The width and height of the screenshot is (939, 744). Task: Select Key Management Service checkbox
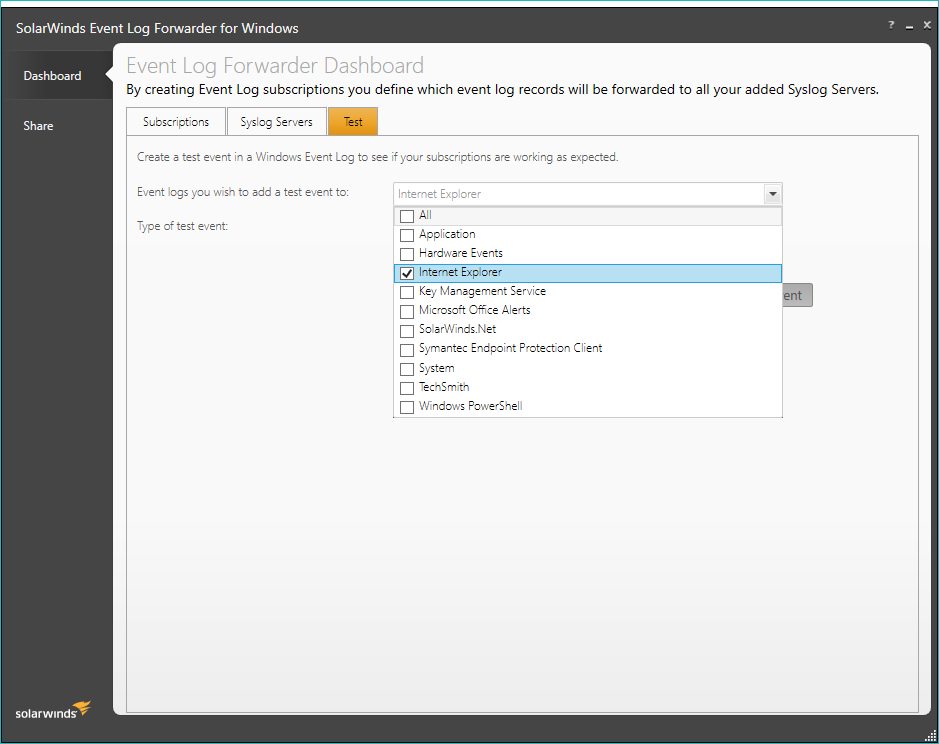click(407, 292)
